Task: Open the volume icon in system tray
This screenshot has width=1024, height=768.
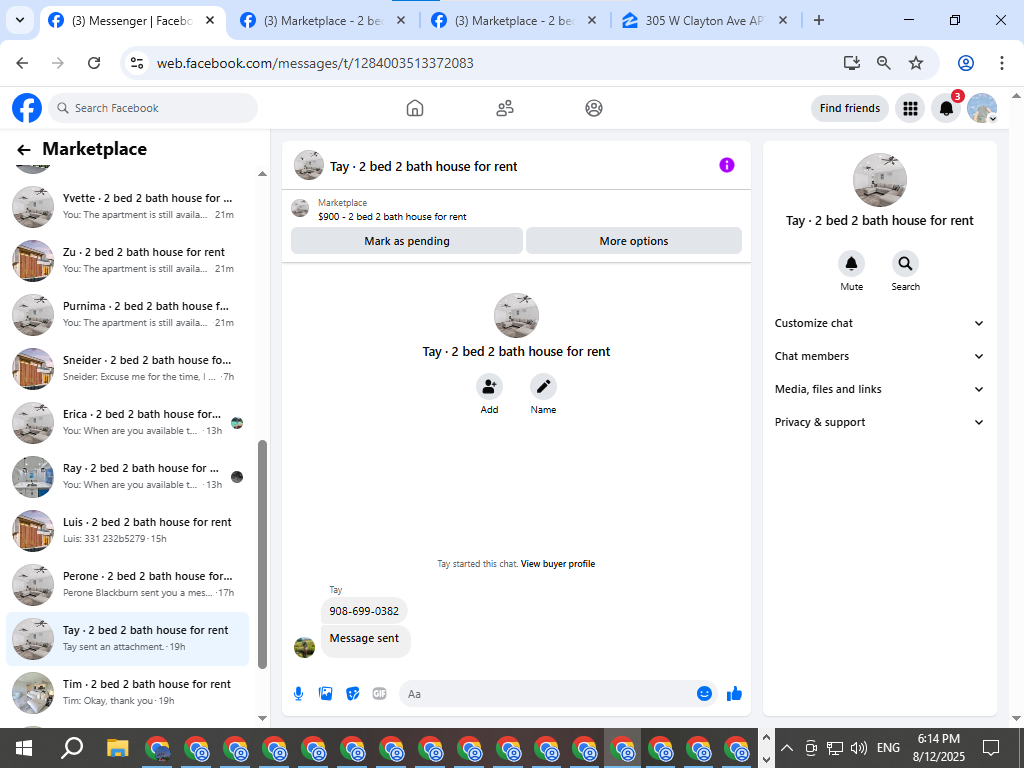Action: [x=859, y=748]
